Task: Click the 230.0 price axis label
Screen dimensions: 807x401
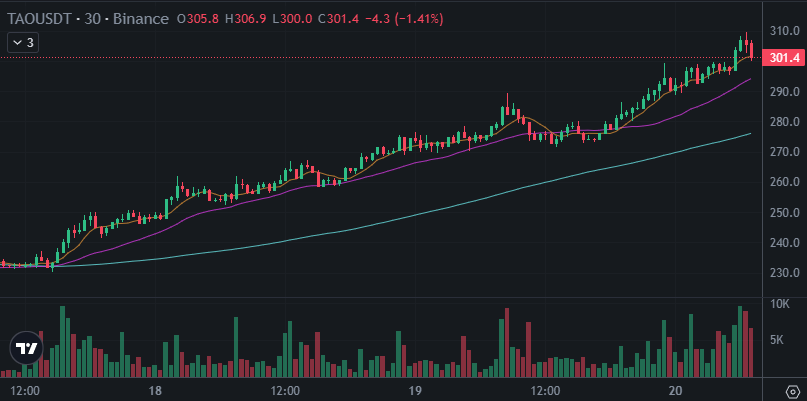Action: tap(784, 273)
